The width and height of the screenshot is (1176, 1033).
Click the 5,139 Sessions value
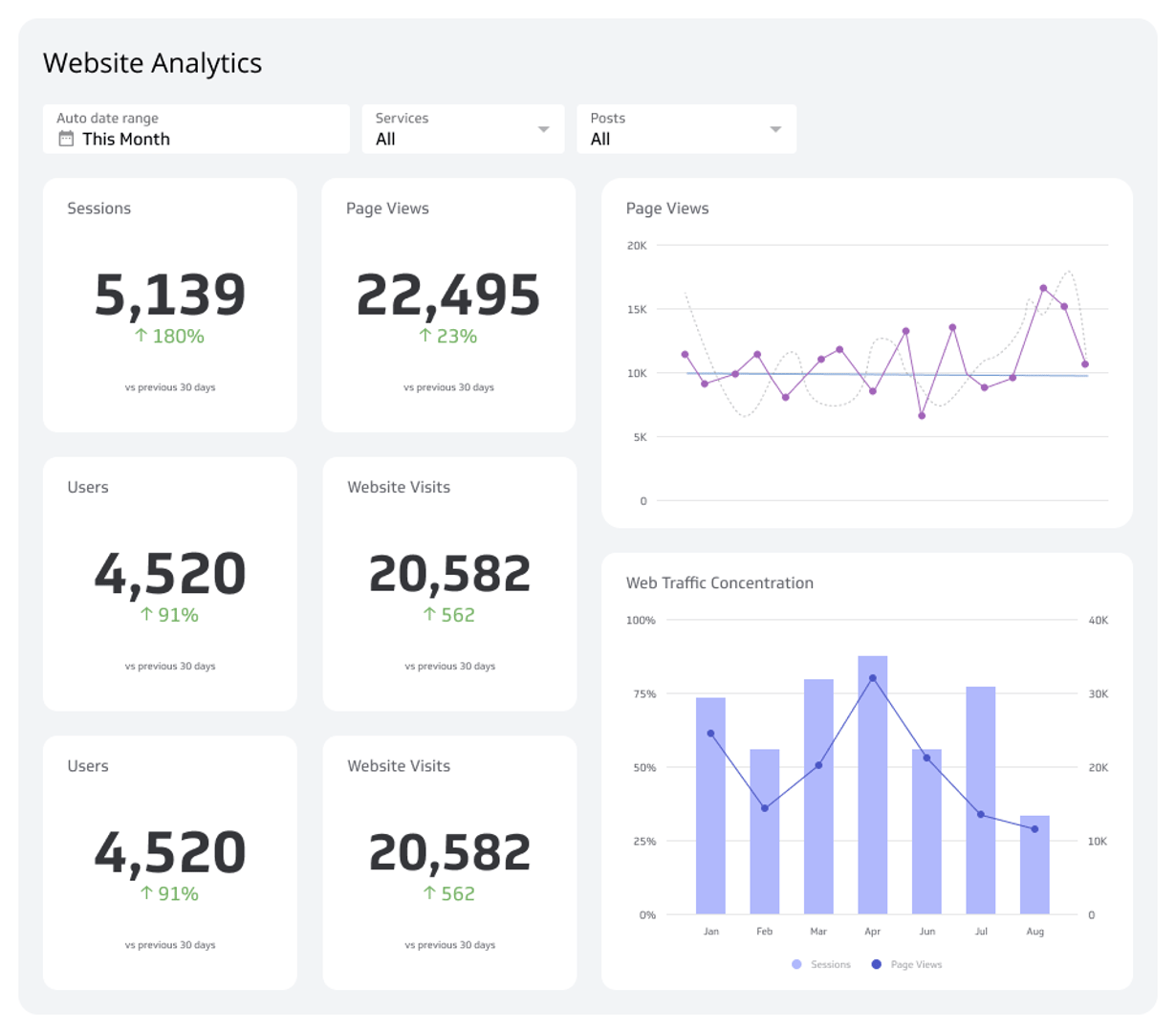(169, 294)
